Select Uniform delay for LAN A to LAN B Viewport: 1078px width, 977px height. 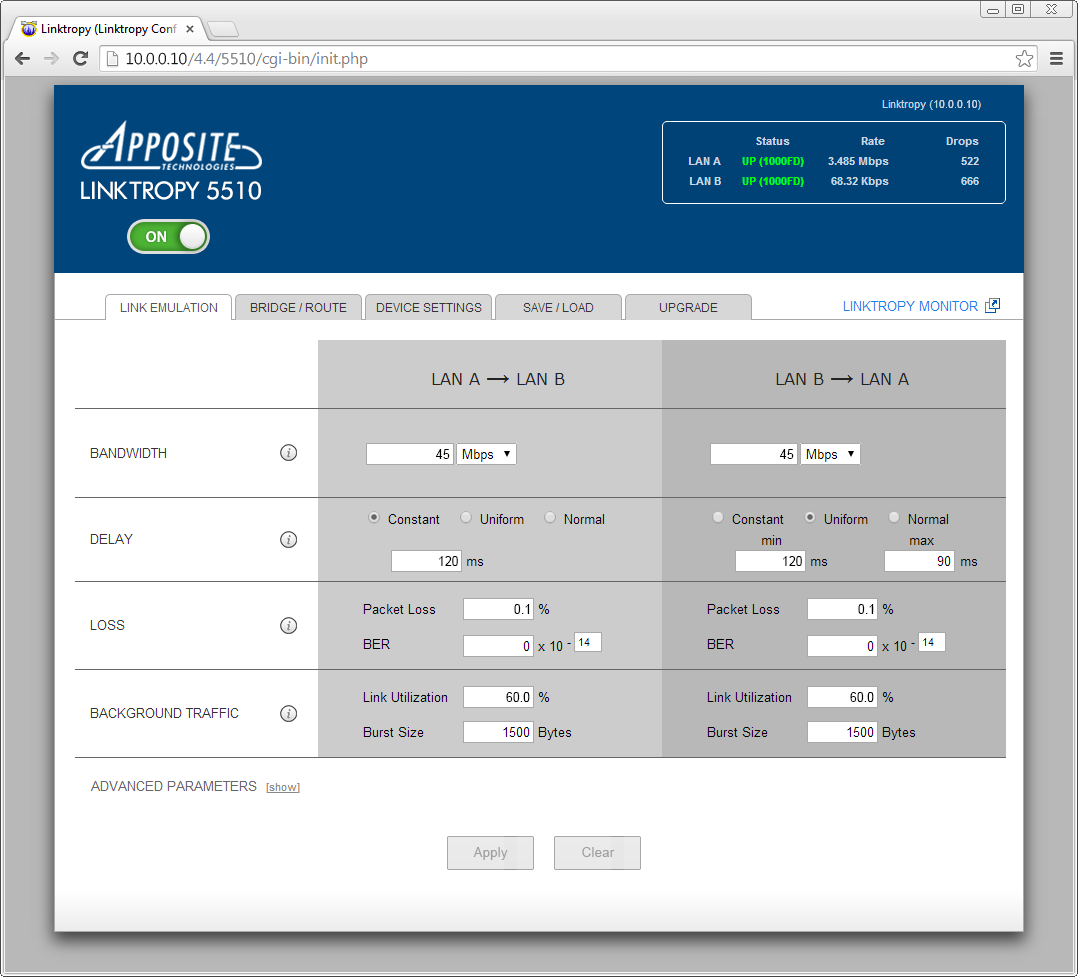tap(466, 518)
